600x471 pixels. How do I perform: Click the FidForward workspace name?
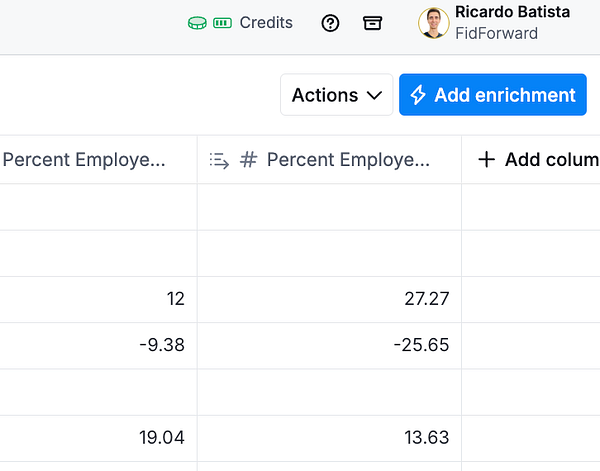click(x=496, y=34)
